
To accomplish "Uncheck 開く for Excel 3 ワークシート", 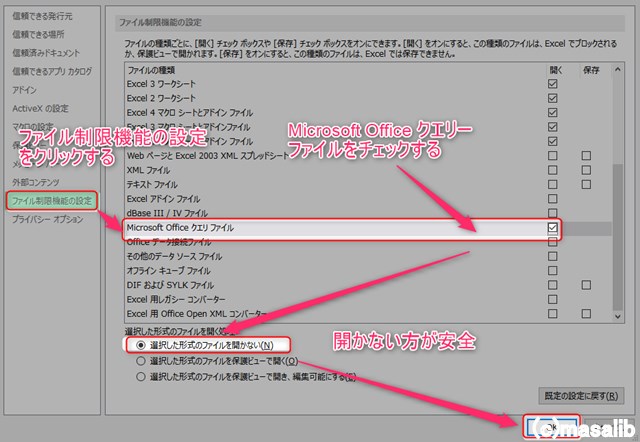I will click(x=552, y=84).
